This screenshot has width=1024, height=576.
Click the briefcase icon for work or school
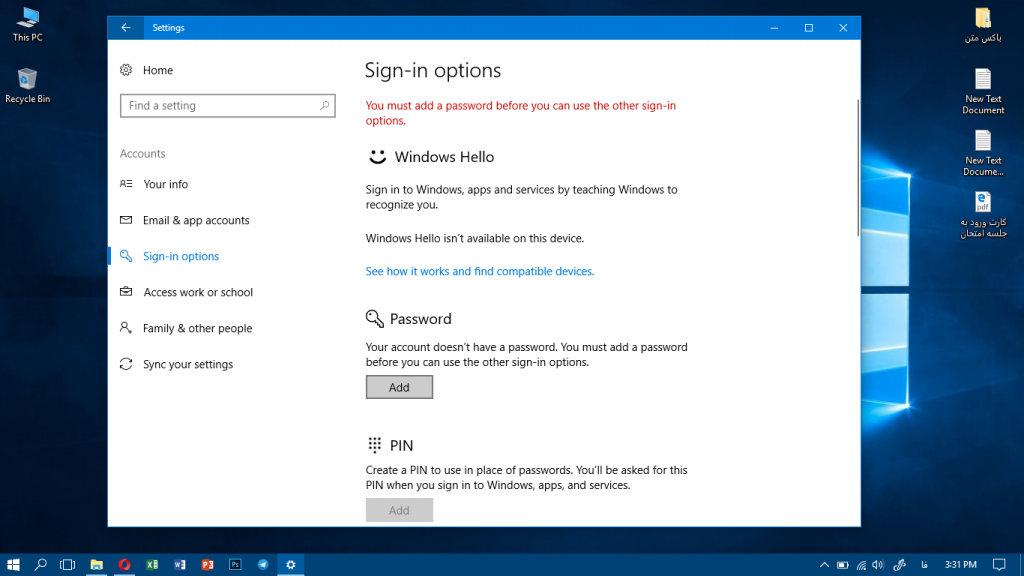[x=126, y=292]
